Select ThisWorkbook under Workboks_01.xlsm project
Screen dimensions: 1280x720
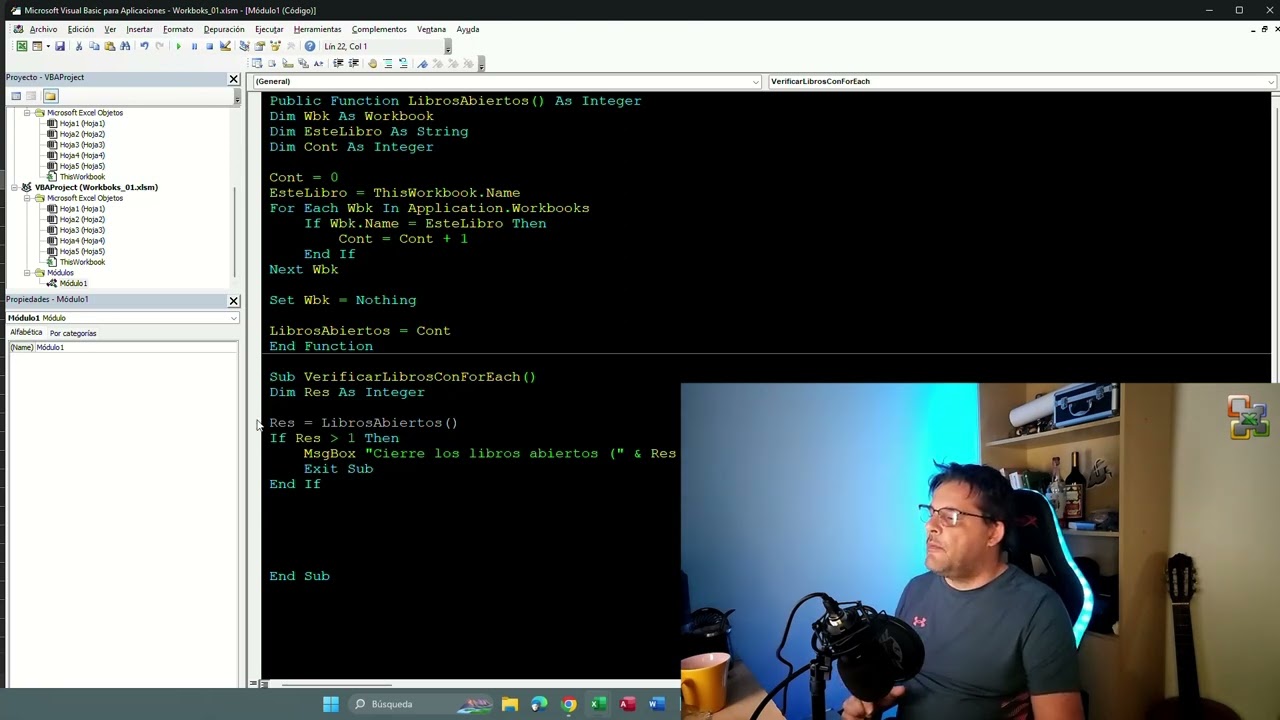pyautogui.click(x=82, y=262)
